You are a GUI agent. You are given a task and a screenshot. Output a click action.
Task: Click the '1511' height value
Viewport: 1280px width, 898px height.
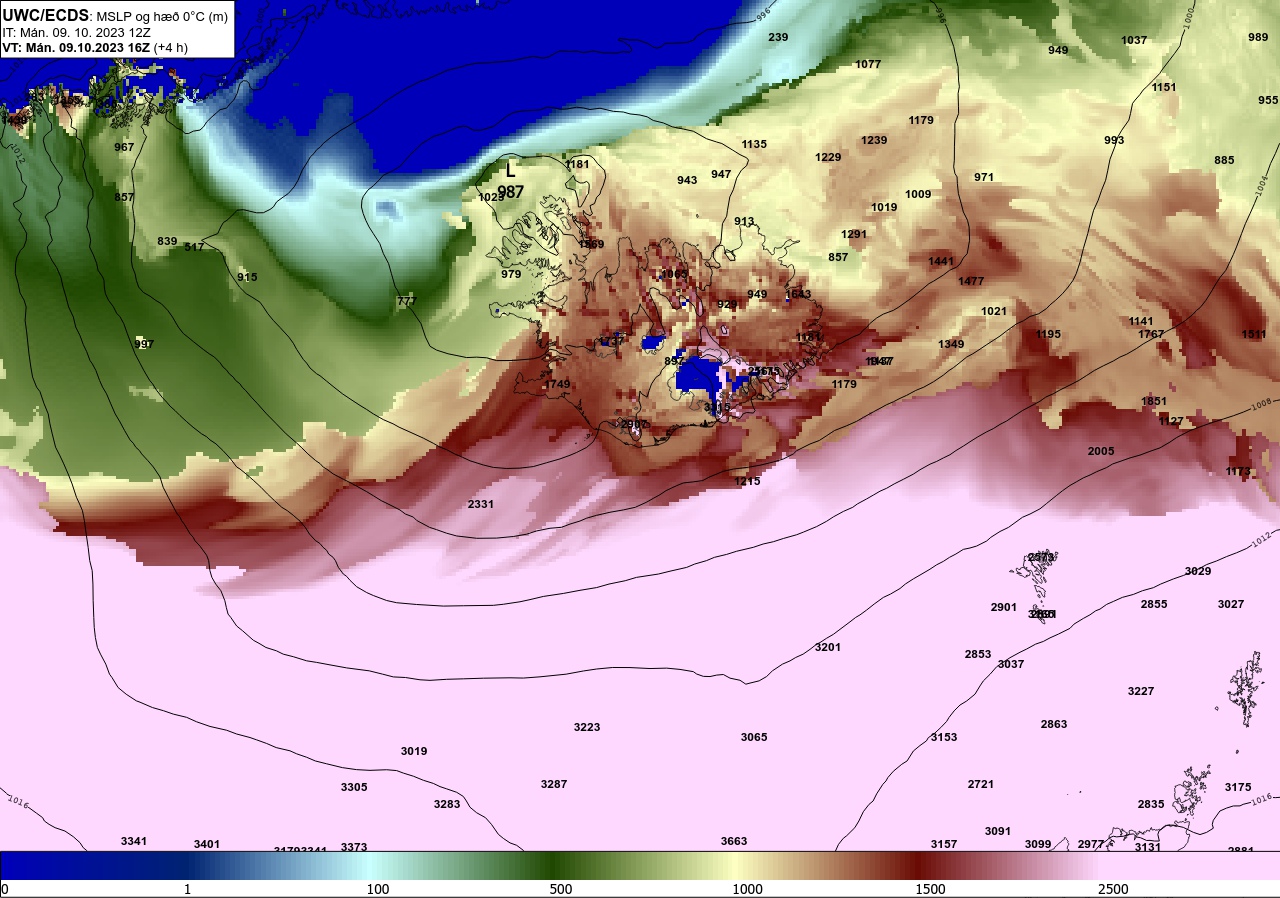click(1254, 334)
